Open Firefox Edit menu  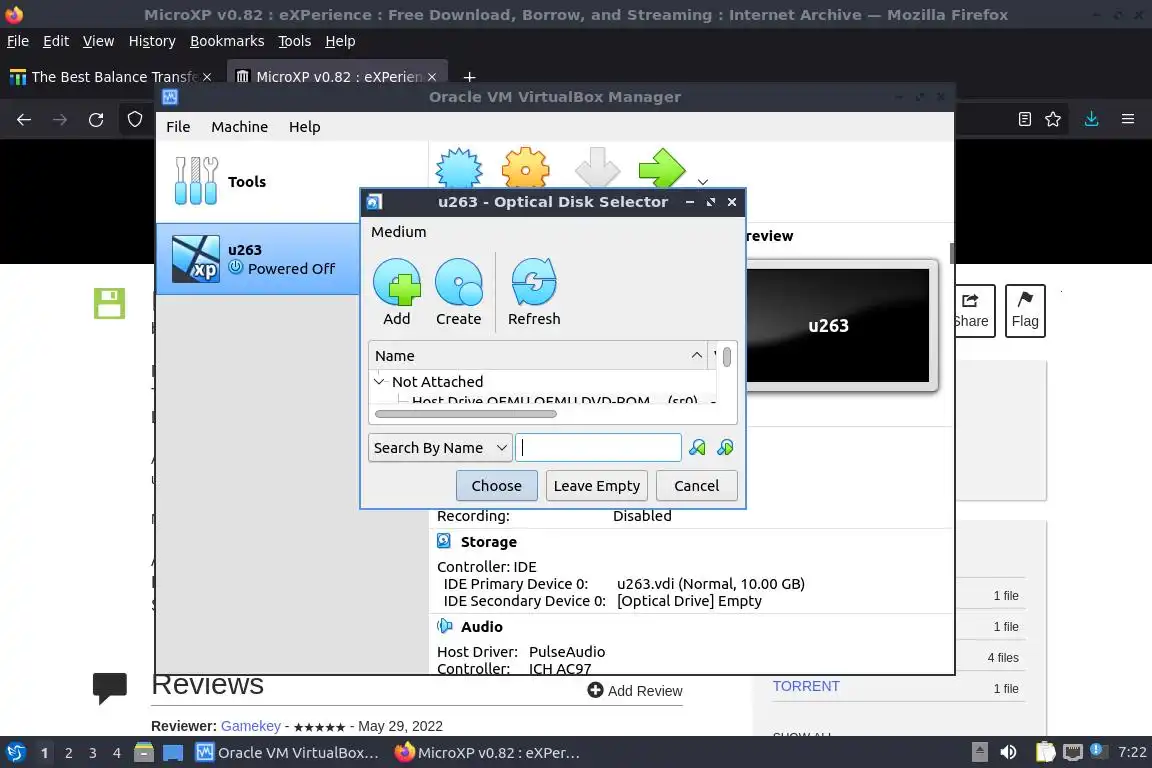point(56,41)
